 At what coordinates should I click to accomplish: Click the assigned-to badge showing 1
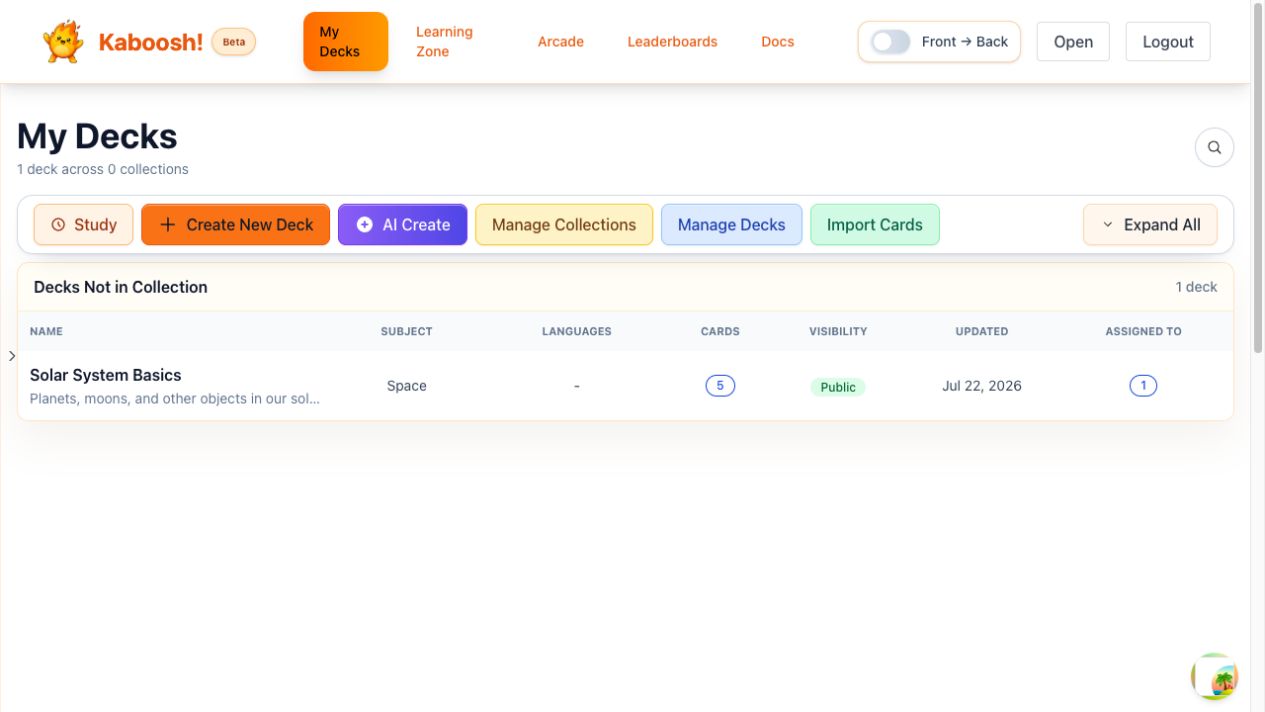[x=1143, y=385]
